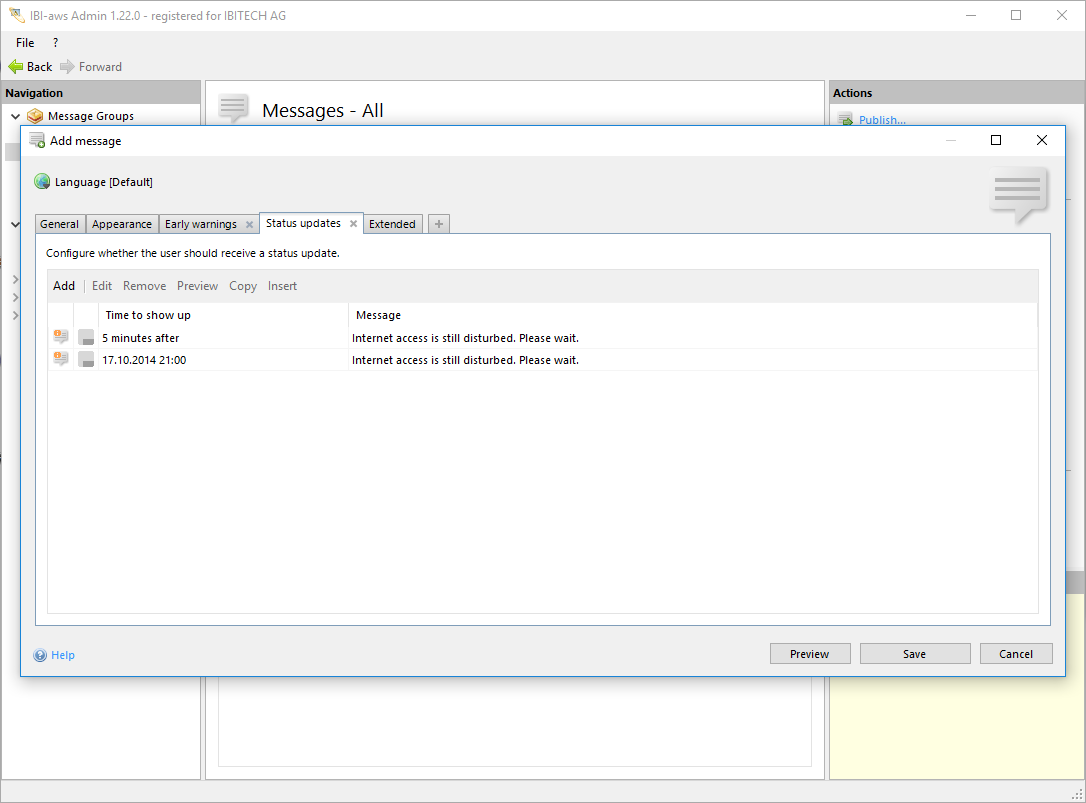
Task: Switch to the Appearance tab
Action: tap(122, 224)
